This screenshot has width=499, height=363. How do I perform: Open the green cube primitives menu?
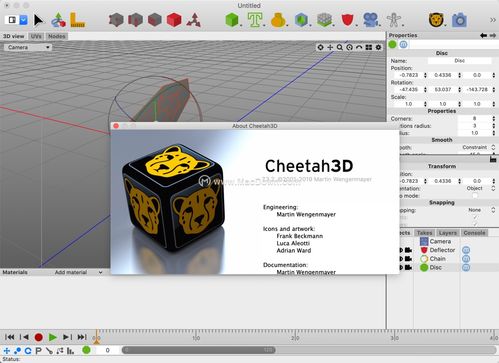(x=232, y=20)
